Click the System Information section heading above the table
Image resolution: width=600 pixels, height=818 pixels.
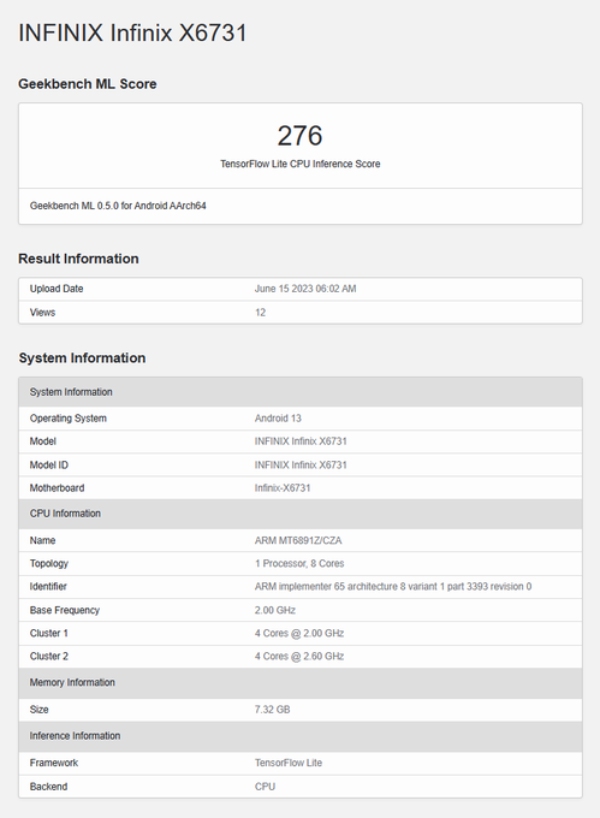point(82,358)
